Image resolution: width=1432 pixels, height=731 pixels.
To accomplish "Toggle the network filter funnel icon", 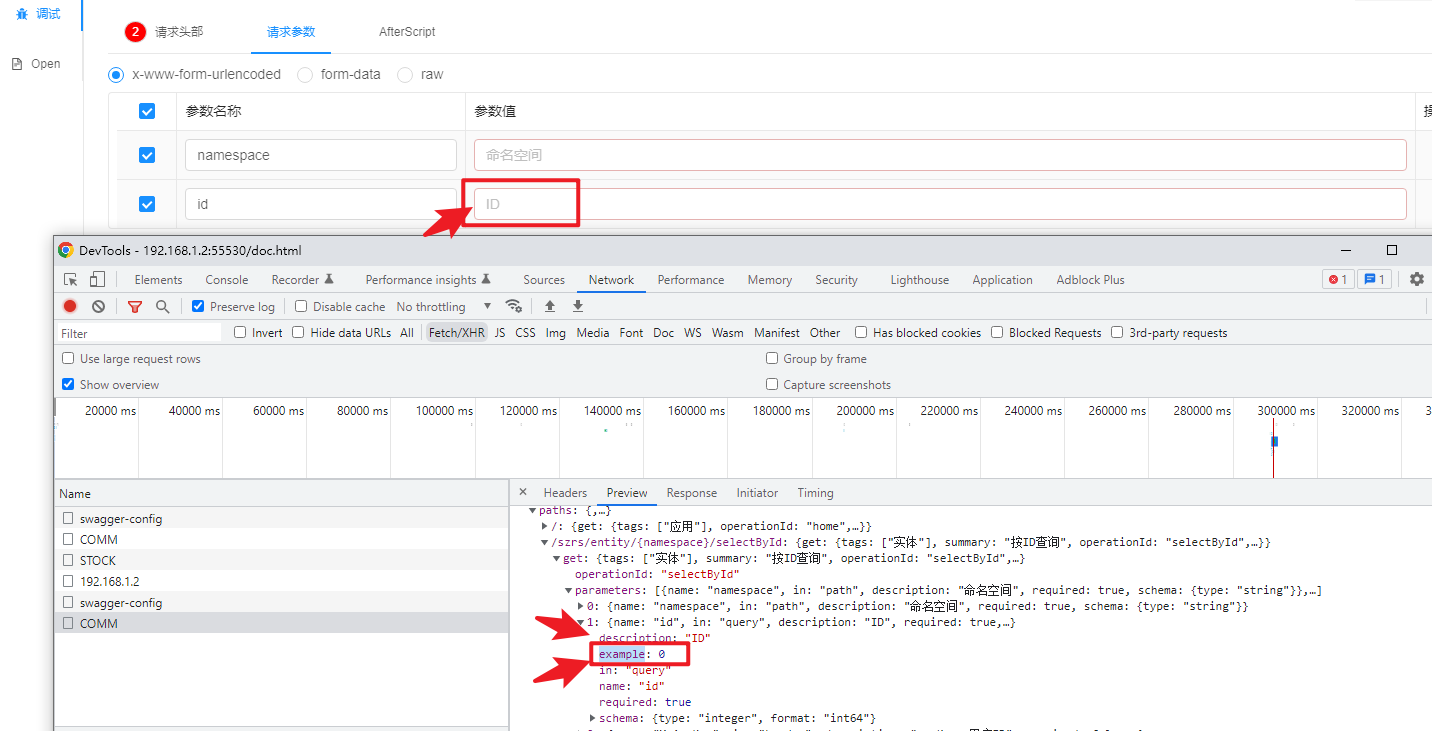I will click(x=135, y=306).
